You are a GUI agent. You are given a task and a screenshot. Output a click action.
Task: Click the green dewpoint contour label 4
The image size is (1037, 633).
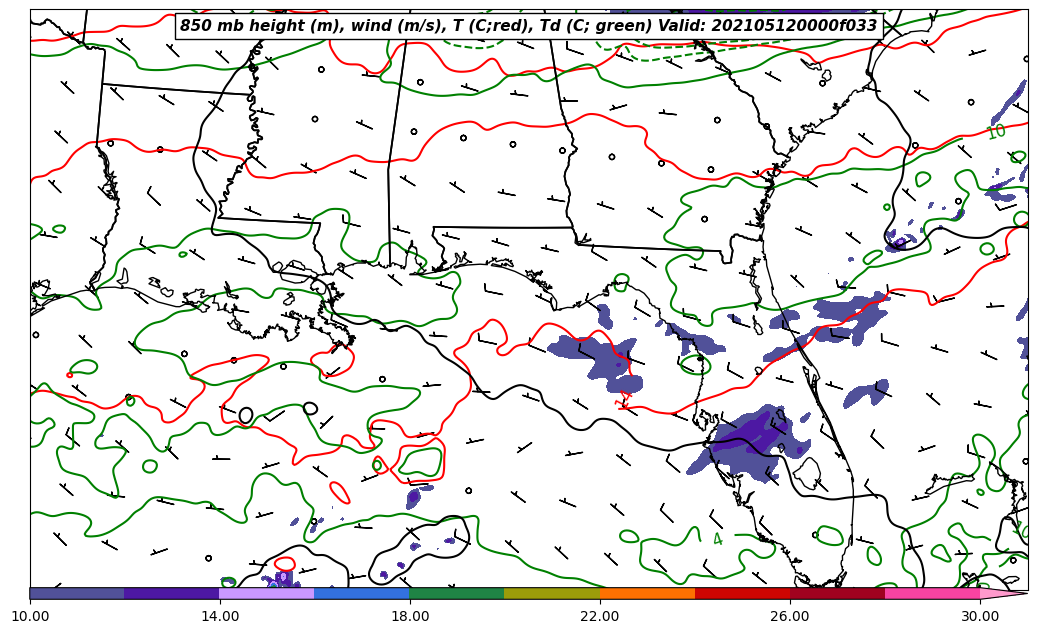pyautogui.click(x=718, y=539)
